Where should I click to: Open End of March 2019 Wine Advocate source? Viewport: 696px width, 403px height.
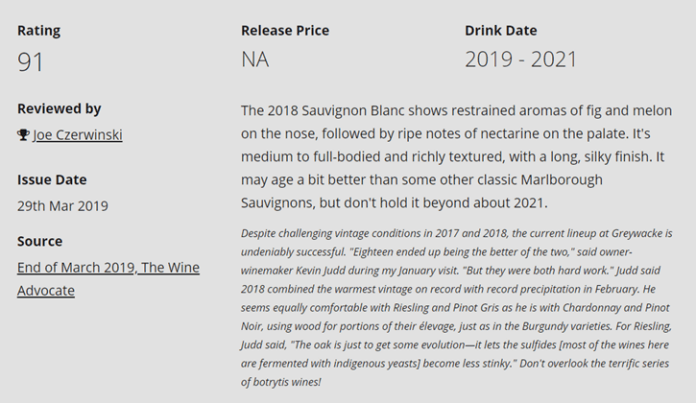click(108, 279)
